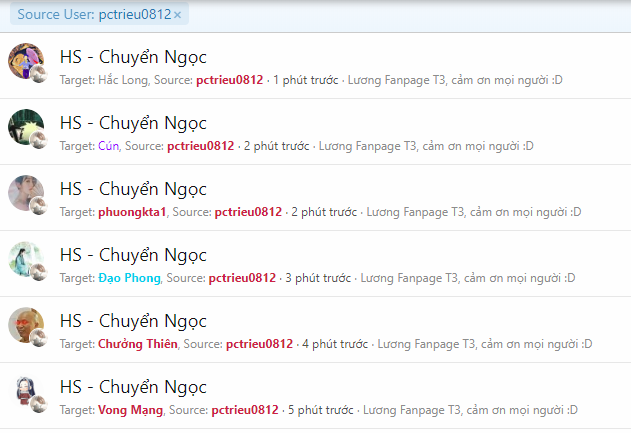This screenshot has width=631, height=433.
Task: Open avatar of Chưởng Thiên transfer entry
Action: tap(26, 325)
